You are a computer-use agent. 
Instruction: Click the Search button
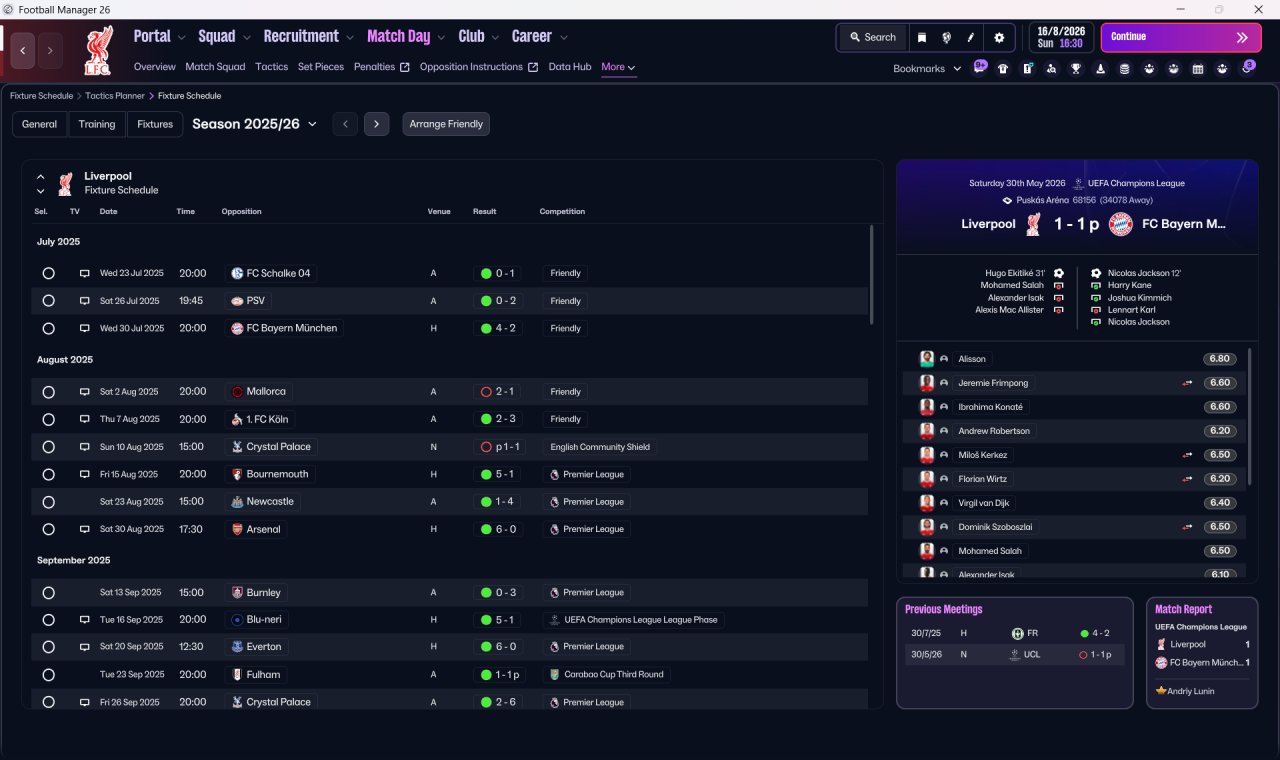[x=872, y=37]
